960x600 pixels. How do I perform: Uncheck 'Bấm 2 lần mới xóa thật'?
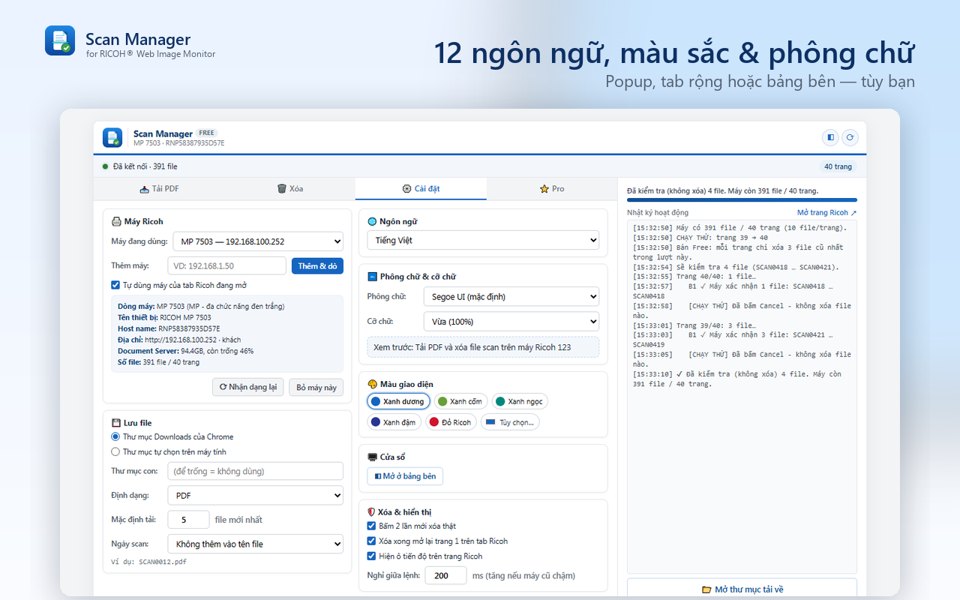click(371, 526)
